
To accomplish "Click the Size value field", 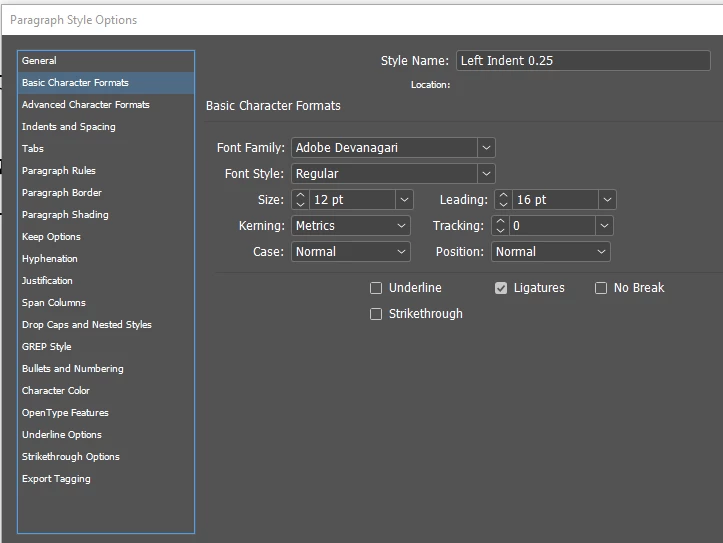I will (x=353, y=200).
